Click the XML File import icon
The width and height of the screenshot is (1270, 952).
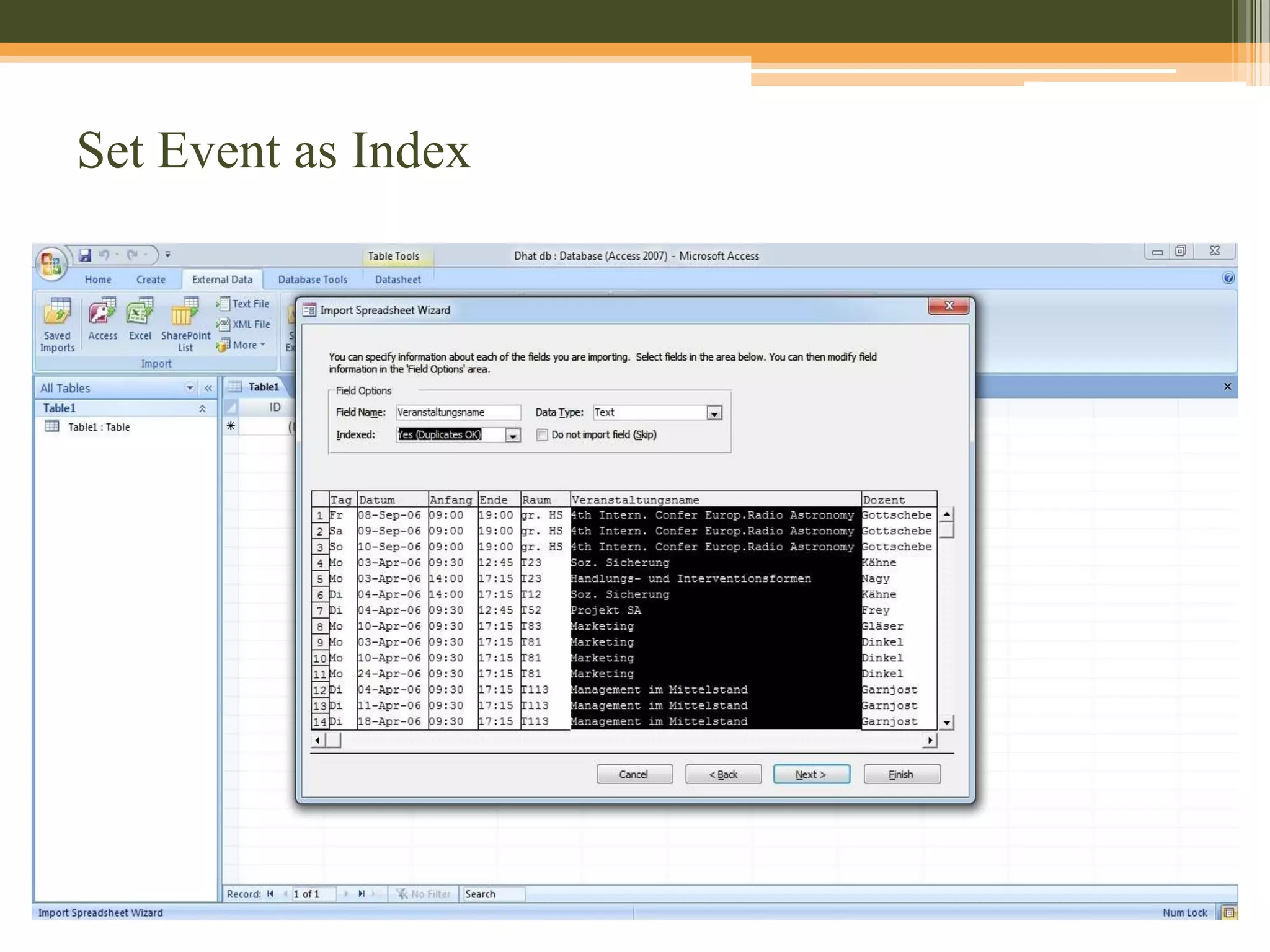(244, 324)
